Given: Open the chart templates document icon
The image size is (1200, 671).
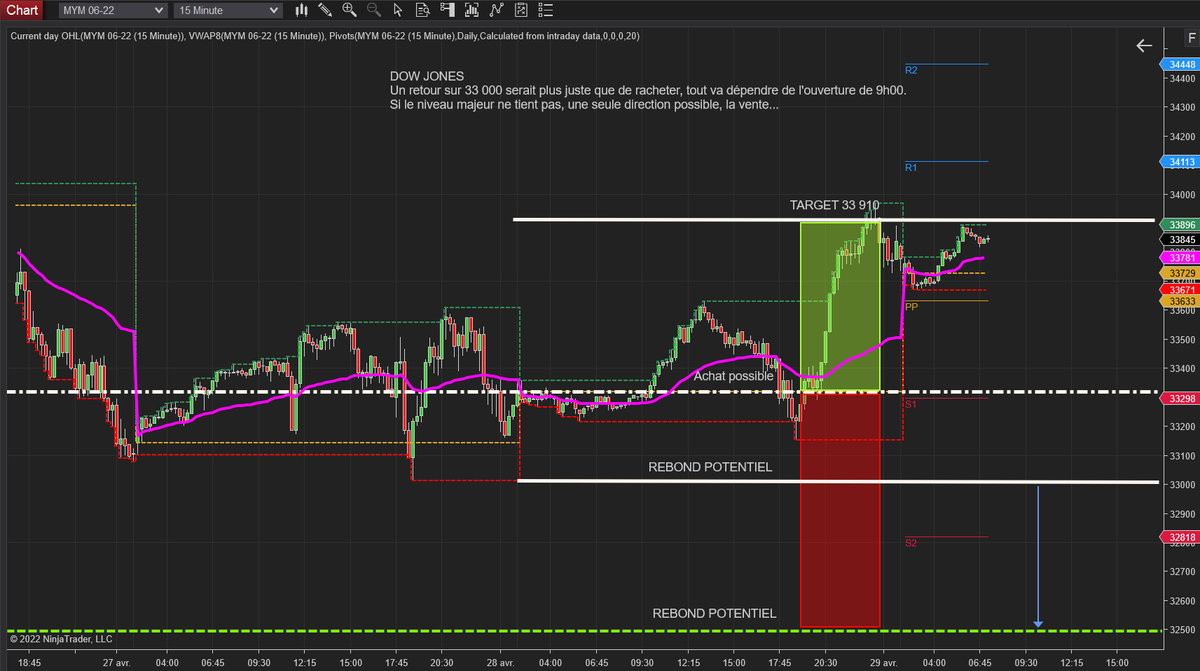Looking at the screenshot, I should click(x=520, y=10).
